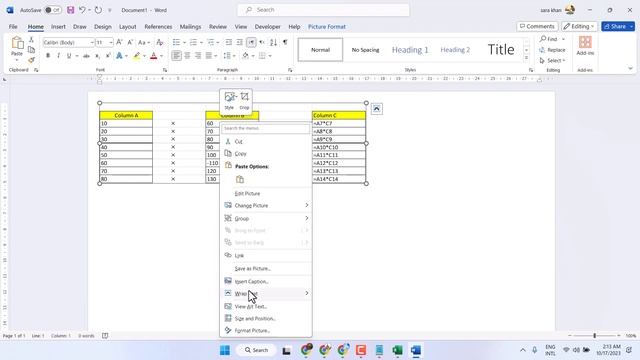This screenshot has height=360, width=640.
Task: Click the Numbering list icon
Action: (193, 42)
